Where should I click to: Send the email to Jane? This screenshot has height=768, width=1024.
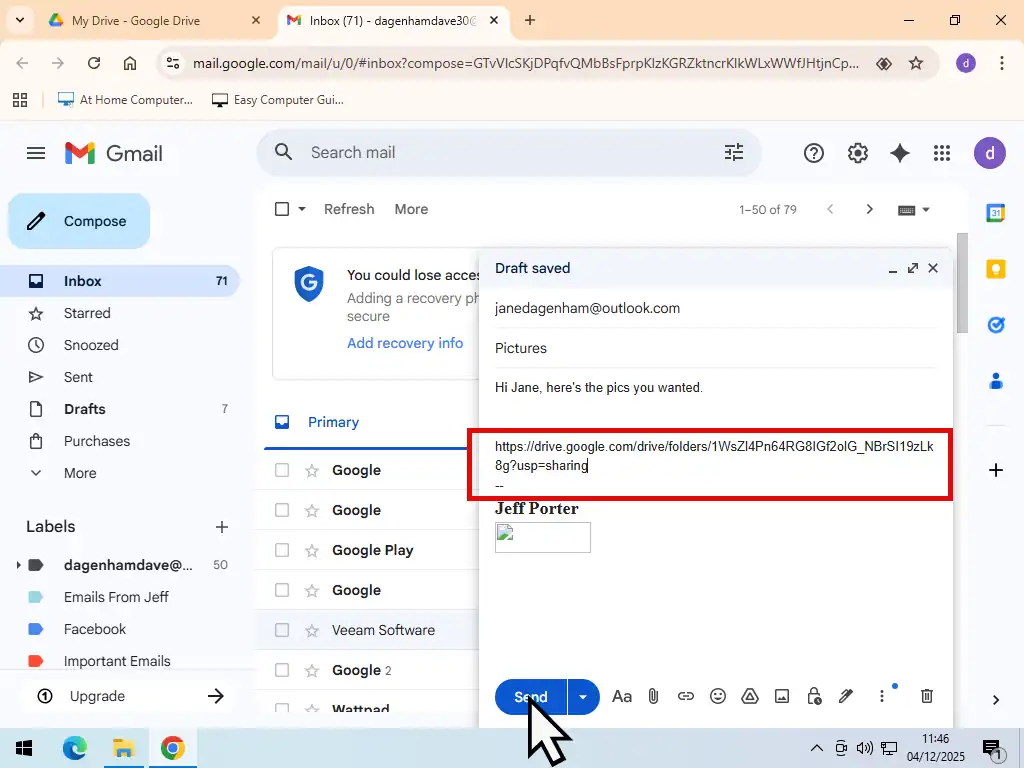[x=530, y=696]
